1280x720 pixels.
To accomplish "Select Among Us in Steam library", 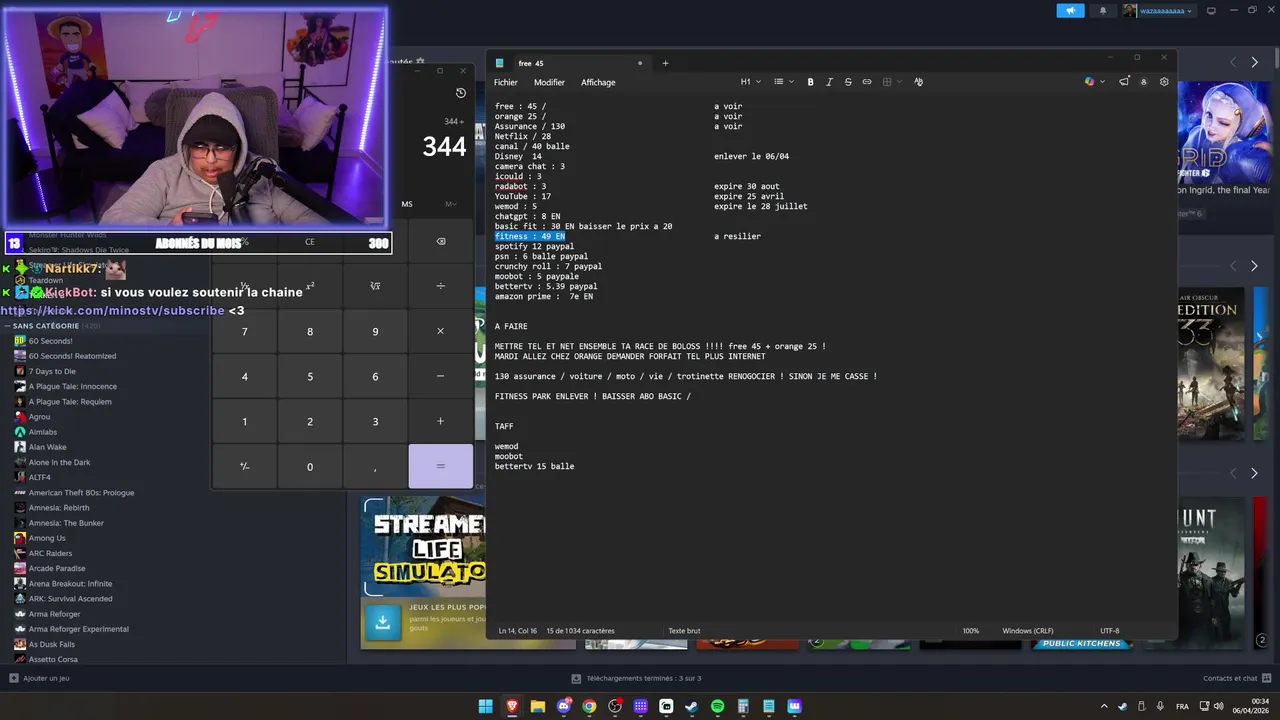I will (x=47, y=538).
